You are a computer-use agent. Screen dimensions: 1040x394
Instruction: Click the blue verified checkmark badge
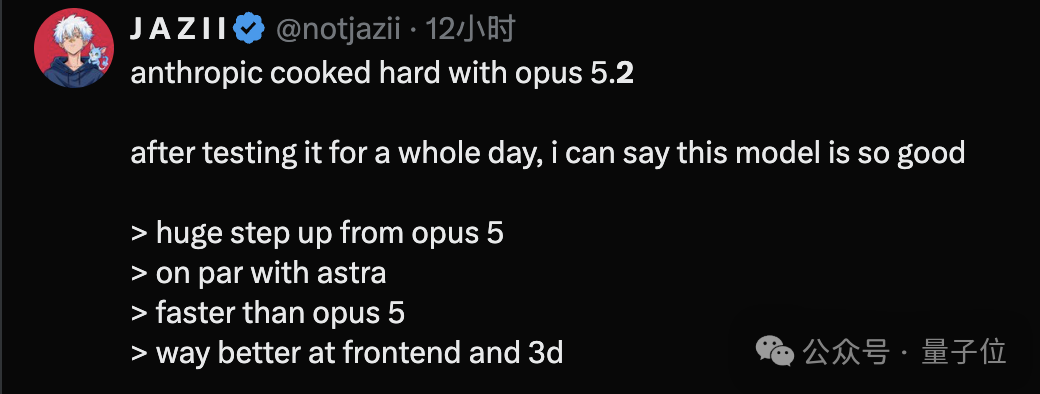click(x=250, y=29)
